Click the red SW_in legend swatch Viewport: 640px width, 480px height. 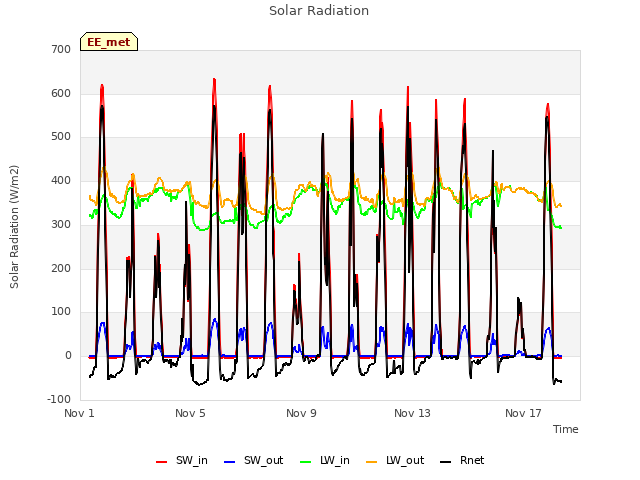point(162,462)
